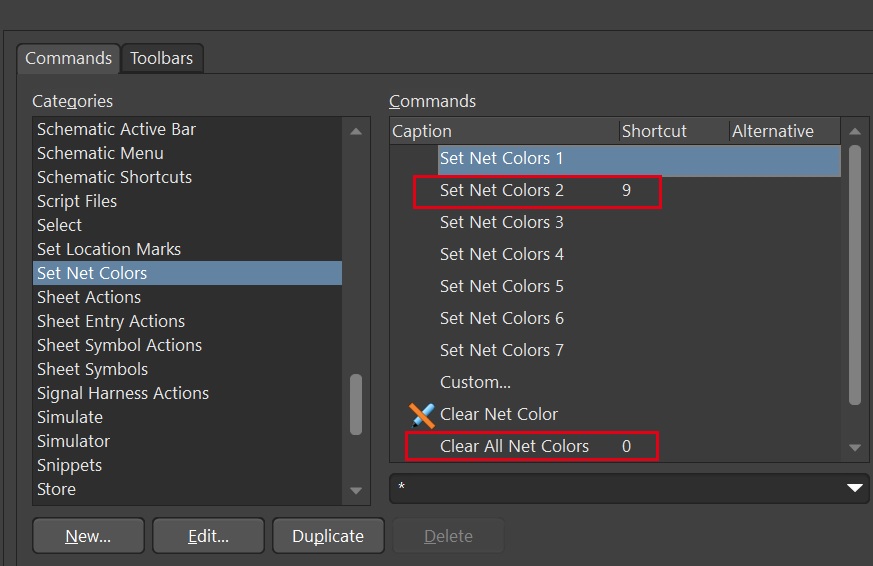The width and height of the screenshot is (873, 566).
Task: Switch to the Commands tab
Action: 68,58
